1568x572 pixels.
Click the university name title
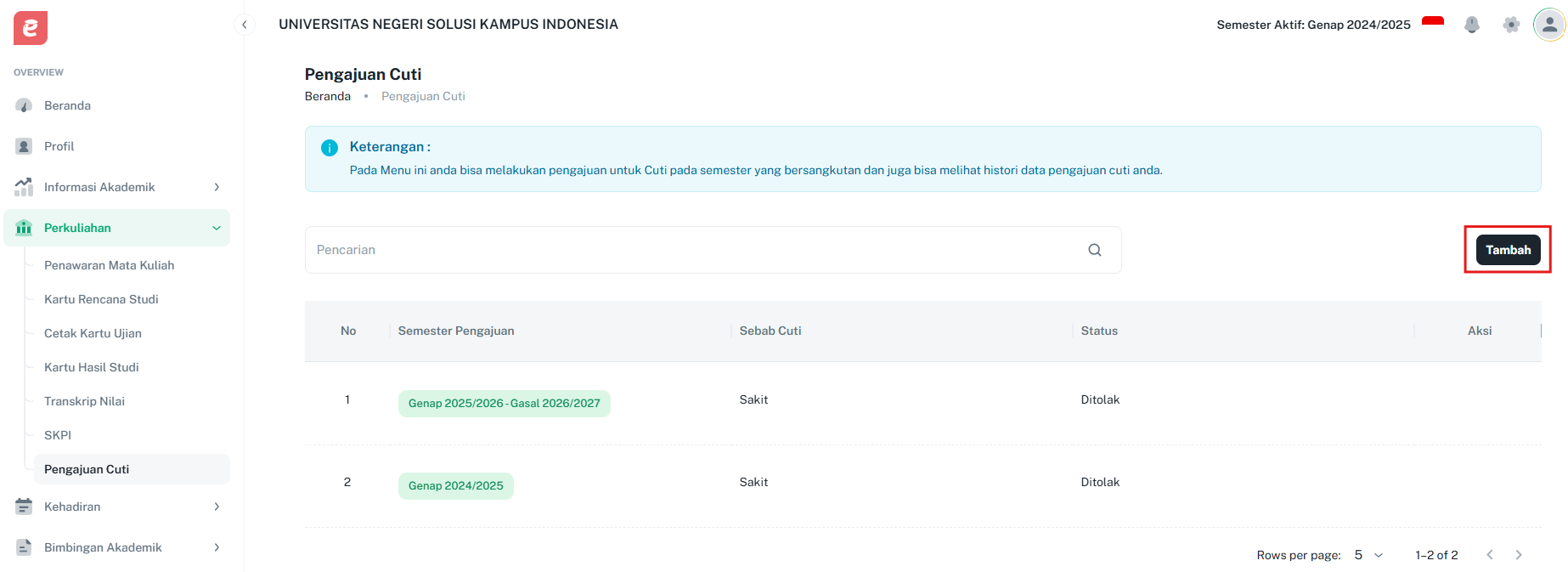(x=448, y=24)
